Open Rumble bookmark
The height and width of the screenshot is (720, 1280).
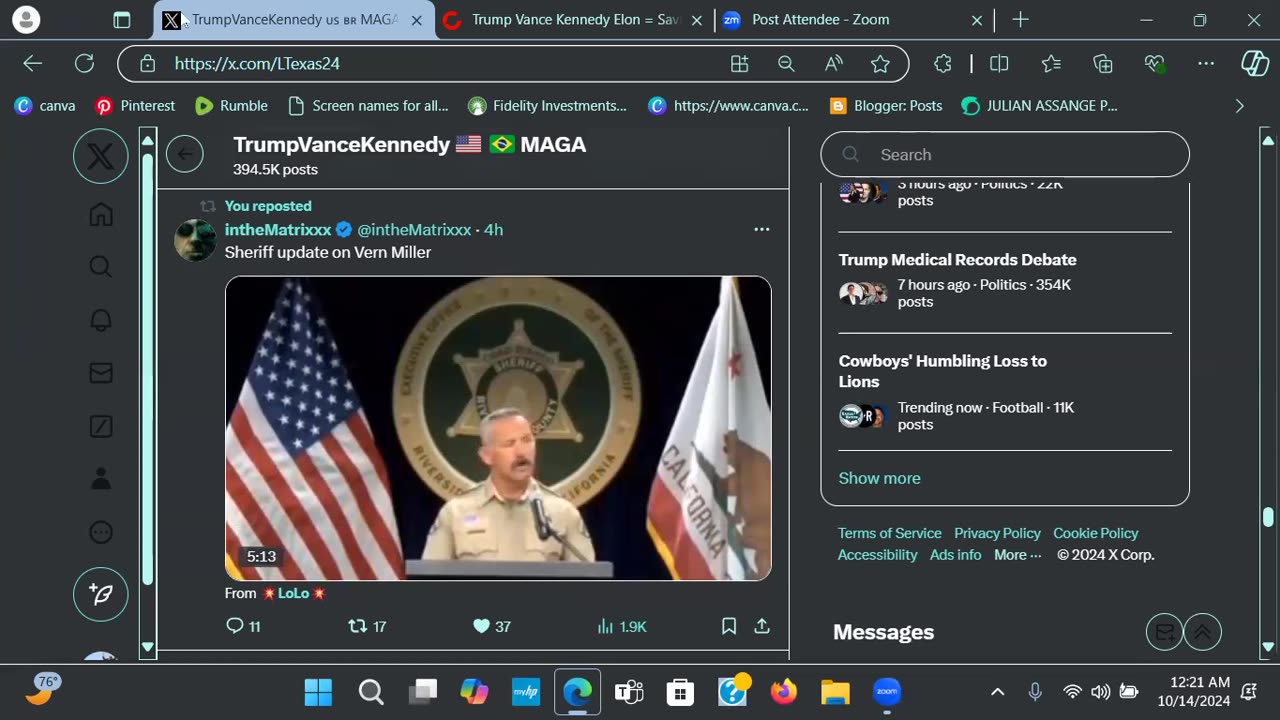coord(232,105)
